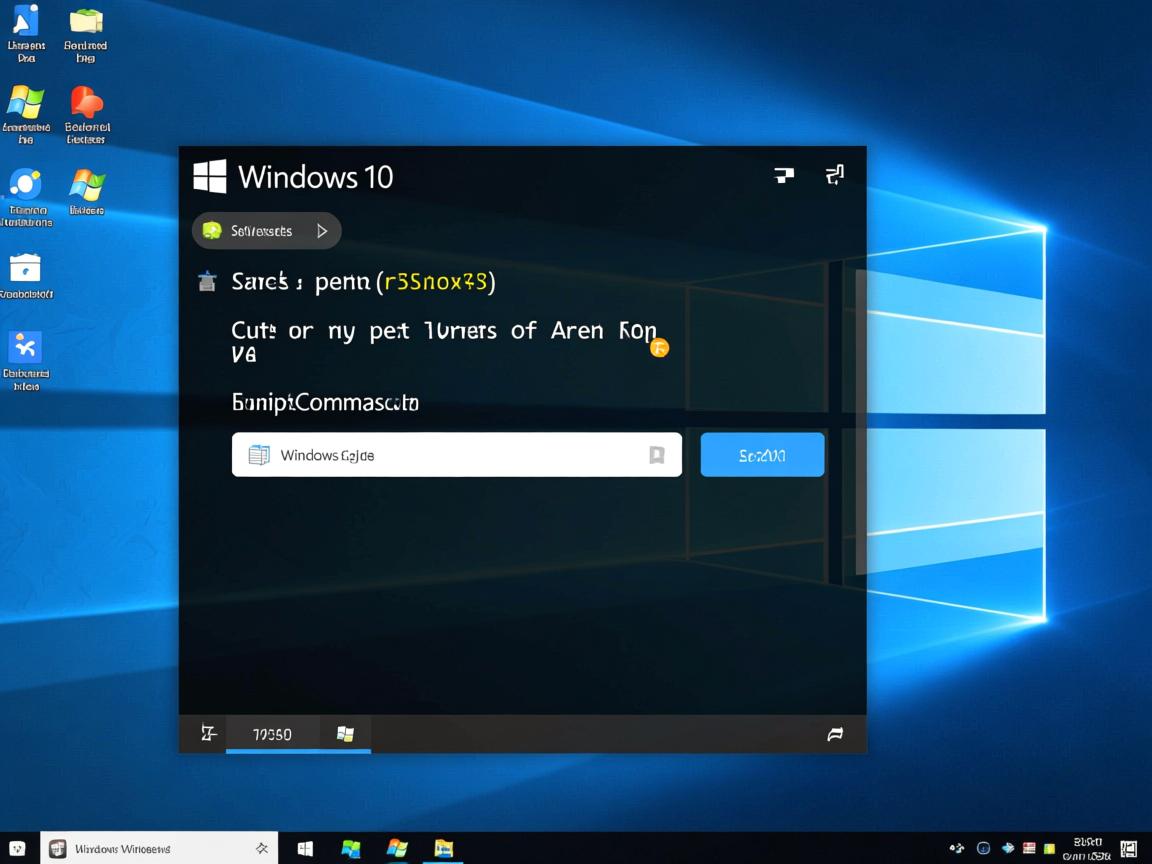The width and height of the screenshot is (1152, 864).
Task: Expand the hidden icons arrow in the system tray
Action: (957, 847)
